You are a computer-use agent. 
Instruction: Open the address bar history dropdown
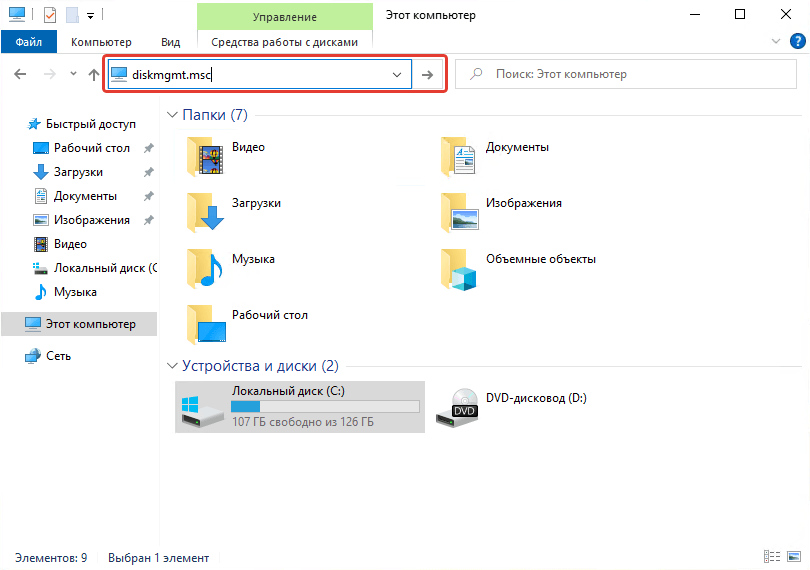click(x=397, y=74)
